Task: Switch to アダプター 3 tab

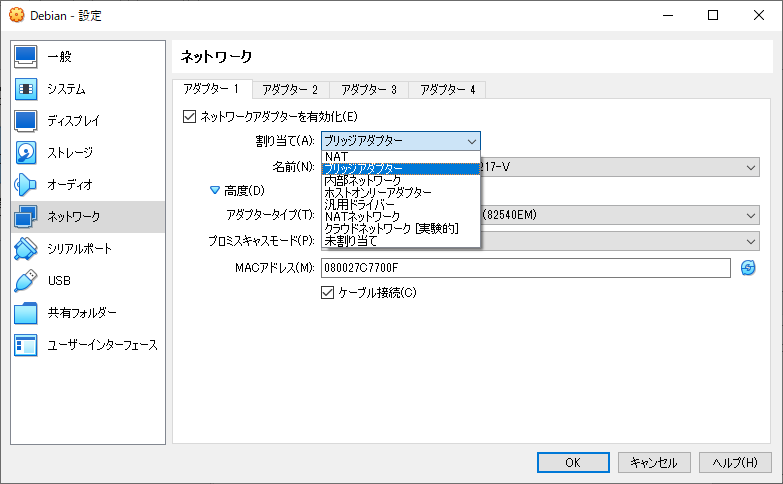Action: tap(369, 90)
